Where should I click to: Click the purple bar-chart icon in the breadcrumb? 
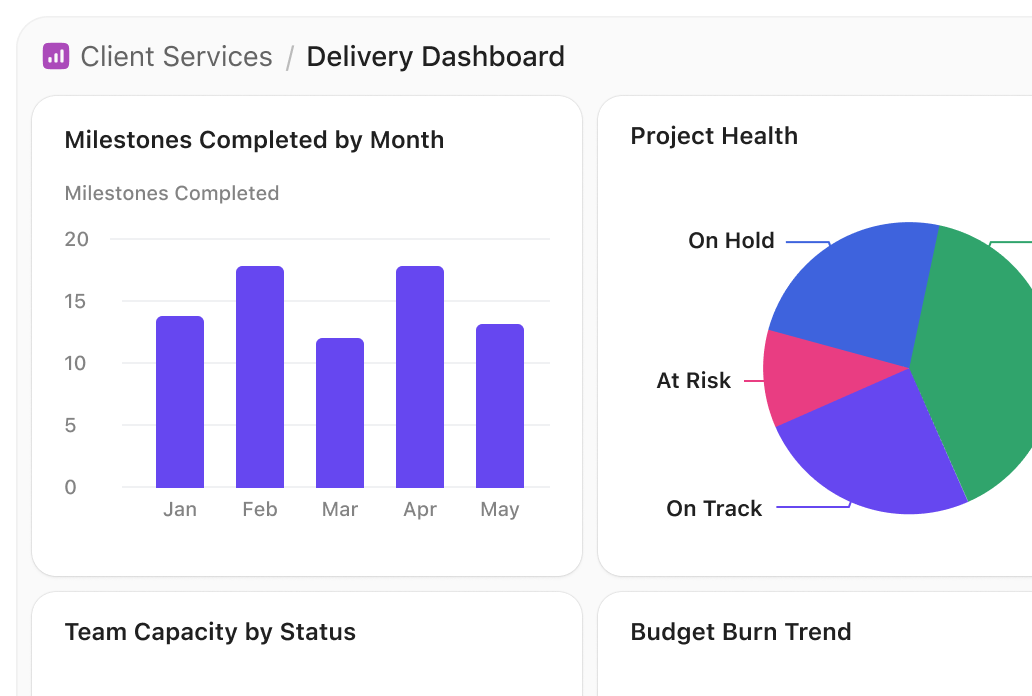56,57
